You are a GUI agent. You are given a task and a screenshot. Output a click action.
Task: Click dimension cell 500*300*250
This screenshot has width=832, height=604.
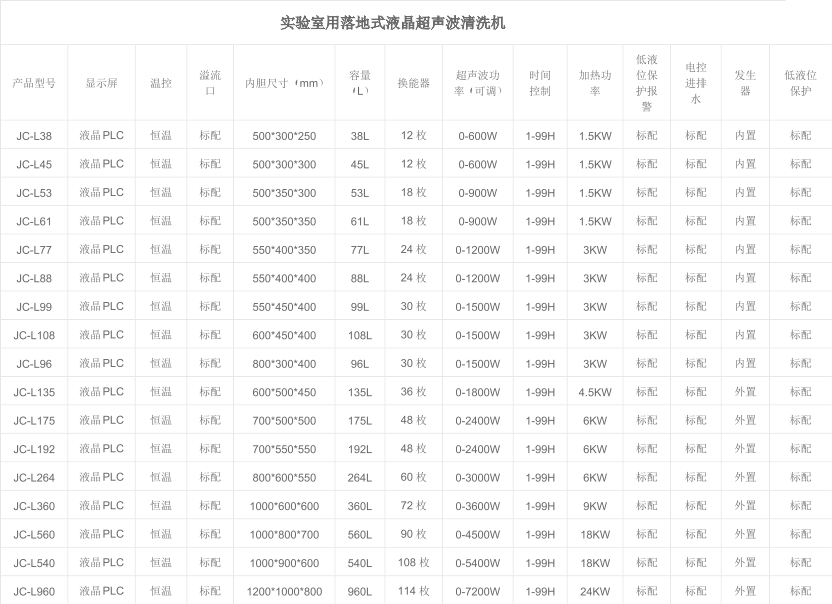point(284,136)
